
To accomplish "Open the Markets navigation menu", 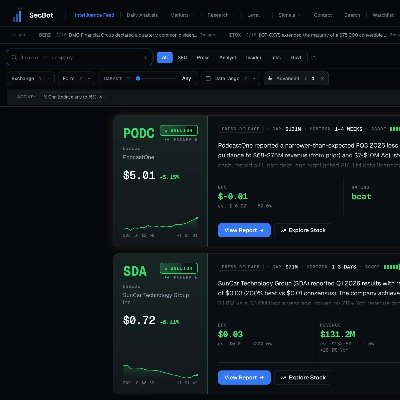I will tap(181, 15).
